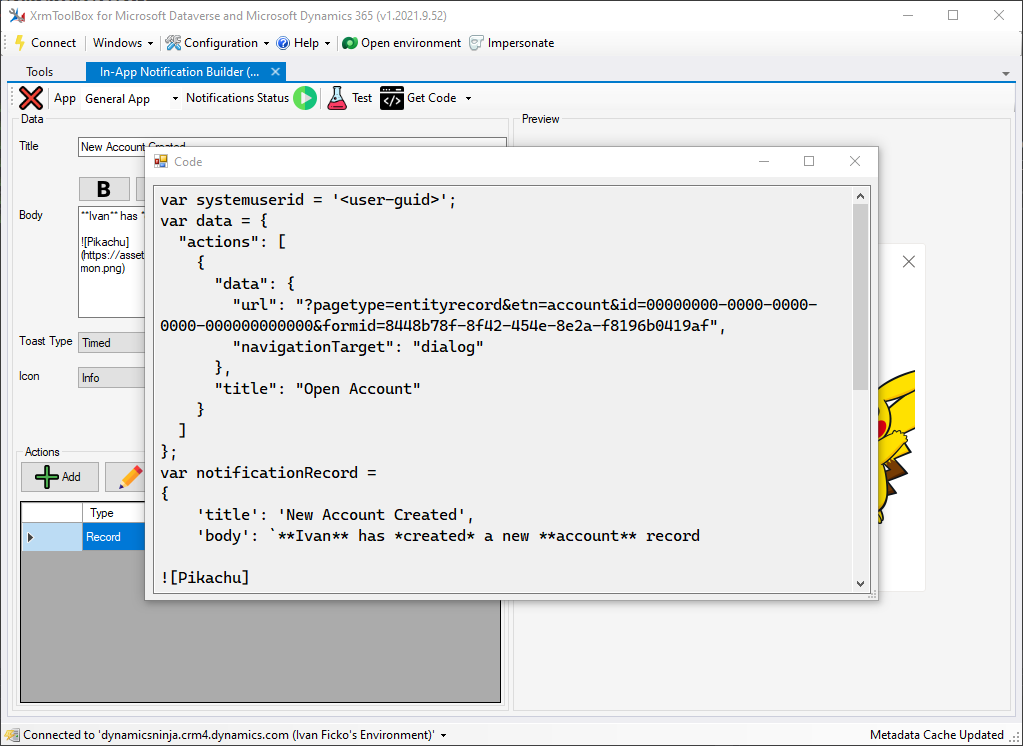Close the notification preview with X
Screen dimensions: 1023x746
click(x=908, y=262)
